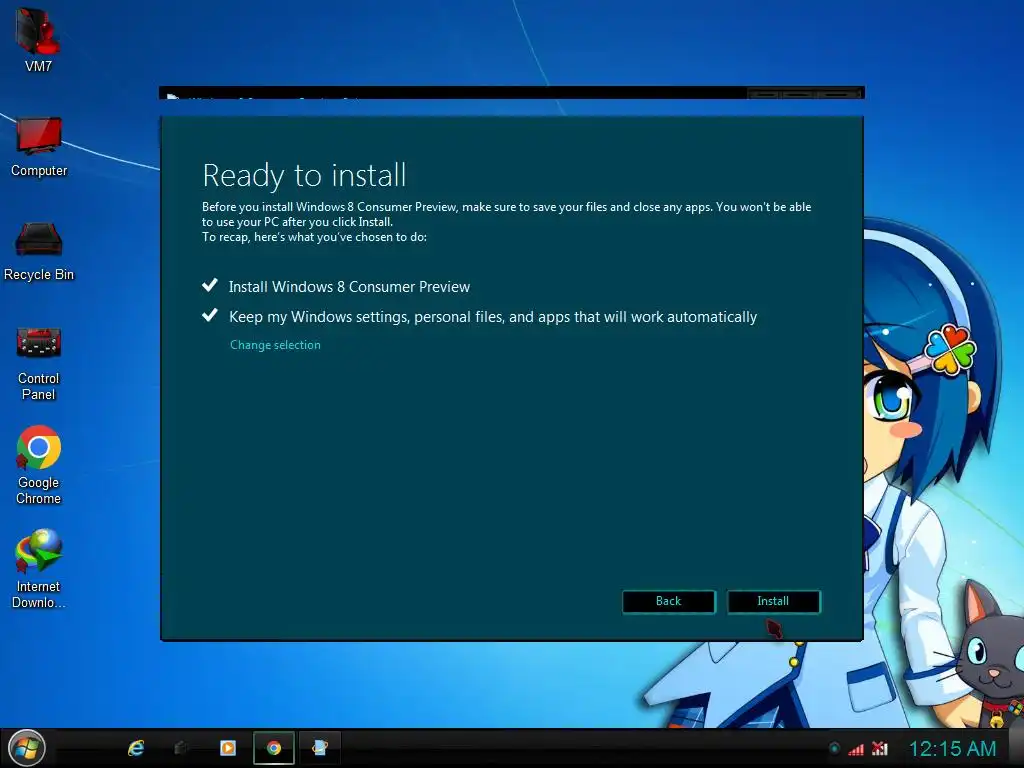Open the VM7 desktop icon
Viewport: 1024px width, 768px height.
[38, 38]
